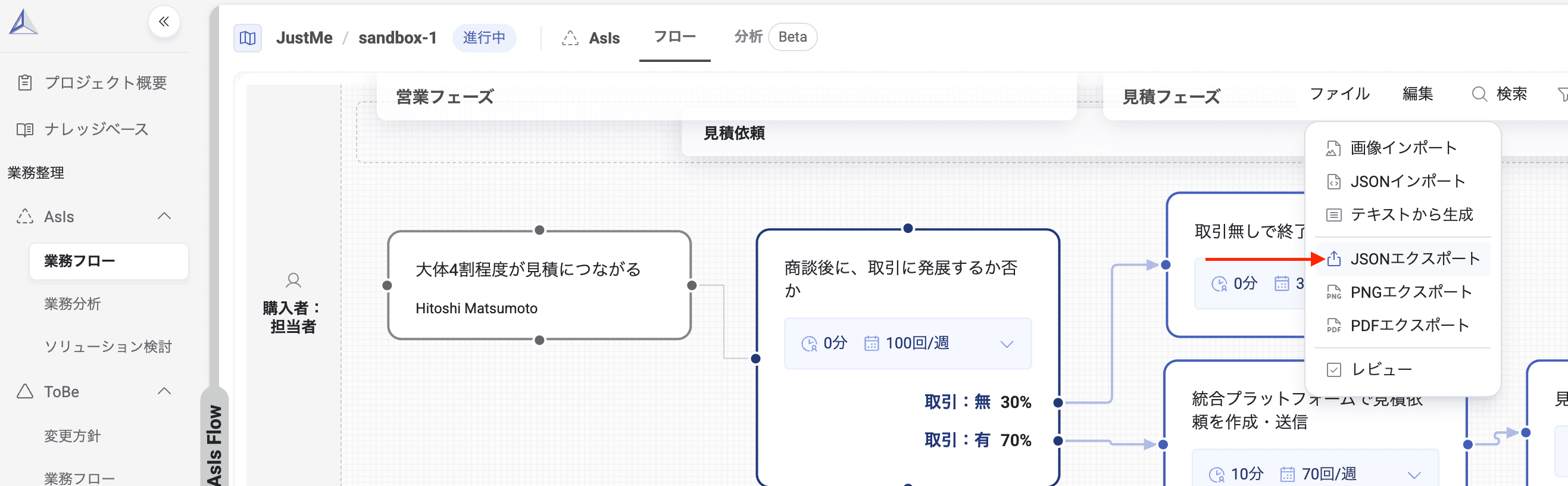Open the ファイル menu

[1339, 94]
